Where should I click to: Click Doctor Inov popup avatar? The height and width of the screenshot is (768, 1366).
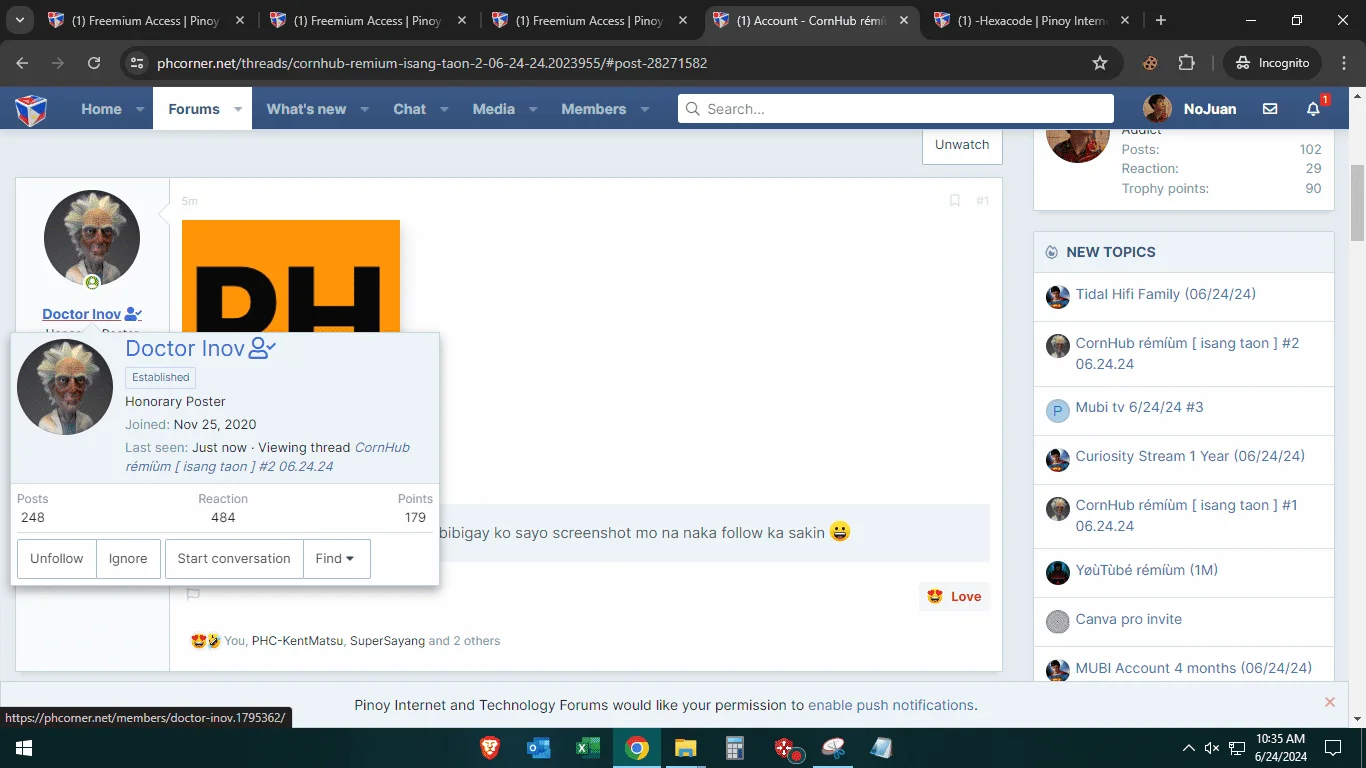coord(65,386)
